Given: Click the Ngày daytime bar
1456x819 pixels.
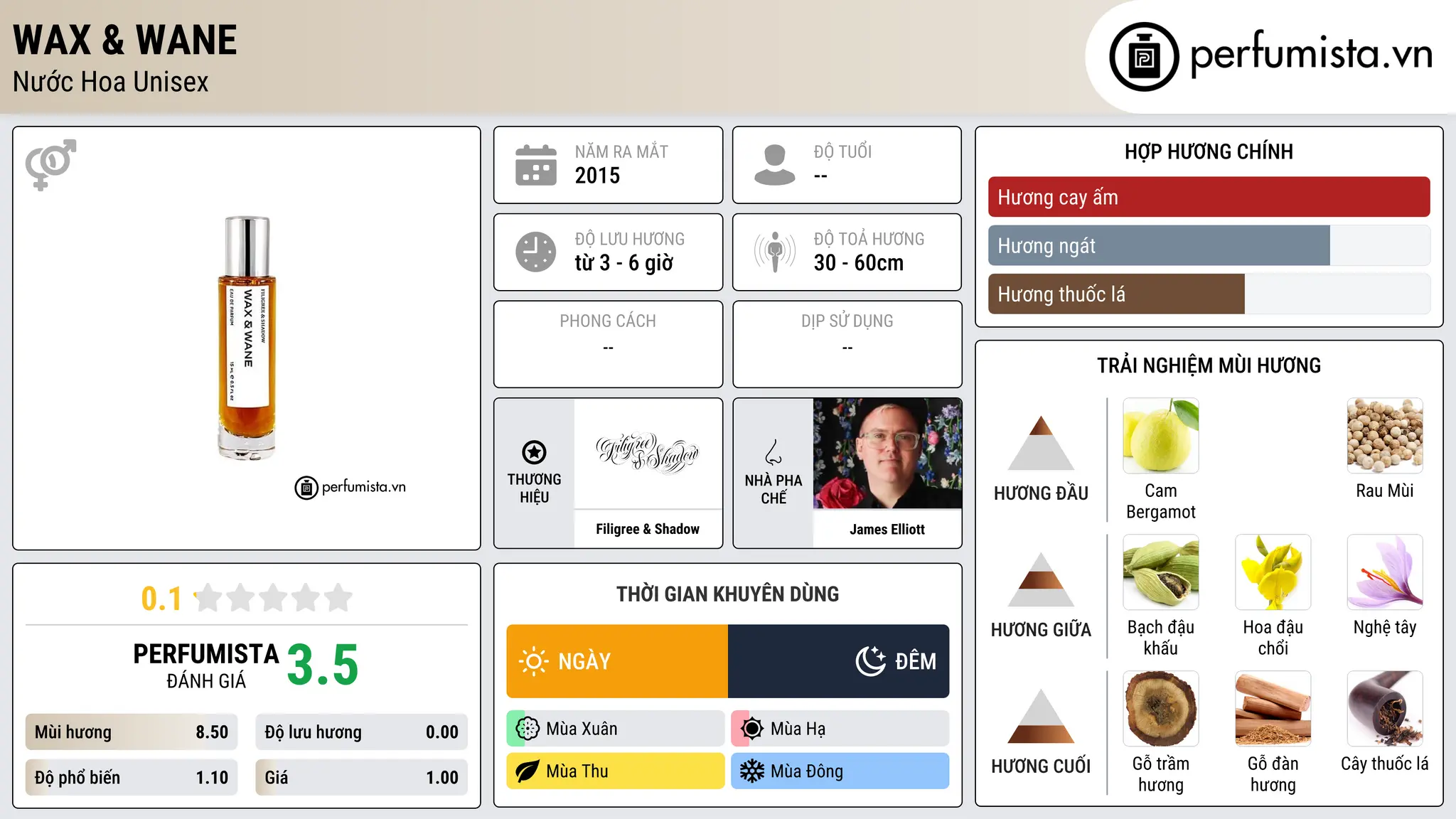Looking at the screenshot, I should (x=617, y=661).
